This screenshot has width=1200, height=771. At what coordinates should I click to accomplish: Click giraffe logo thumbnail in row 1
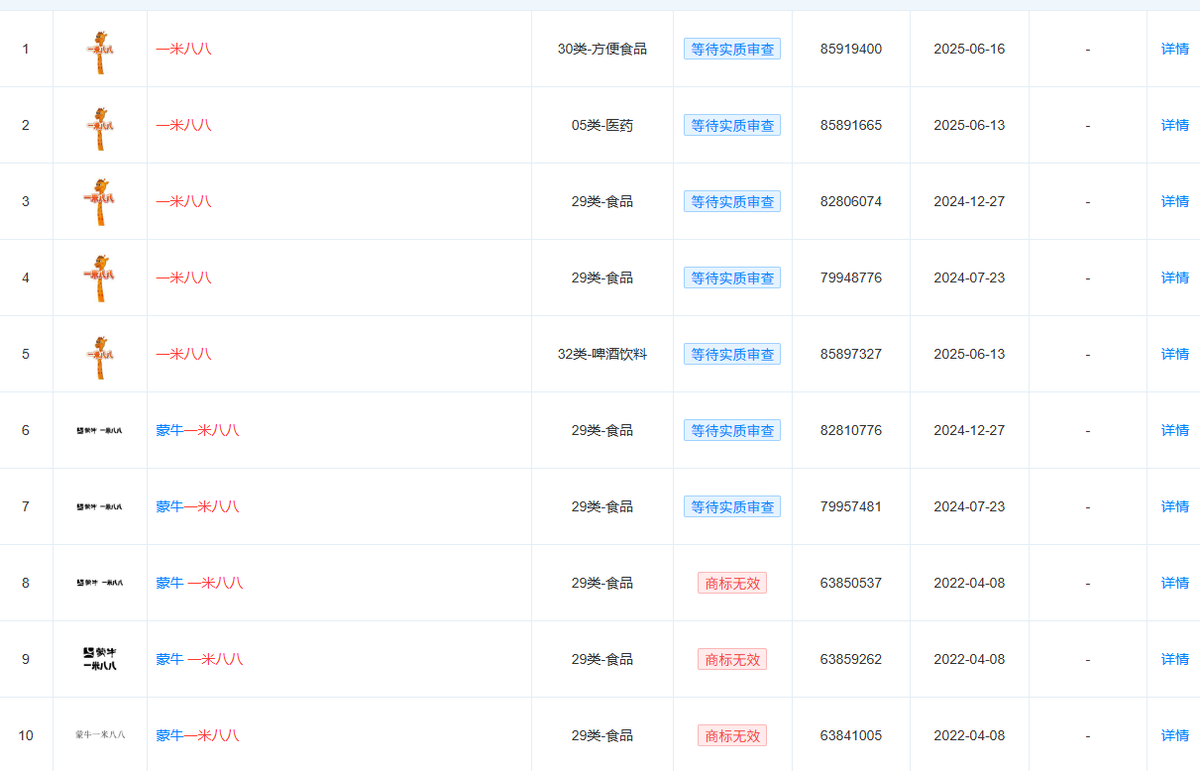(100, 50)
